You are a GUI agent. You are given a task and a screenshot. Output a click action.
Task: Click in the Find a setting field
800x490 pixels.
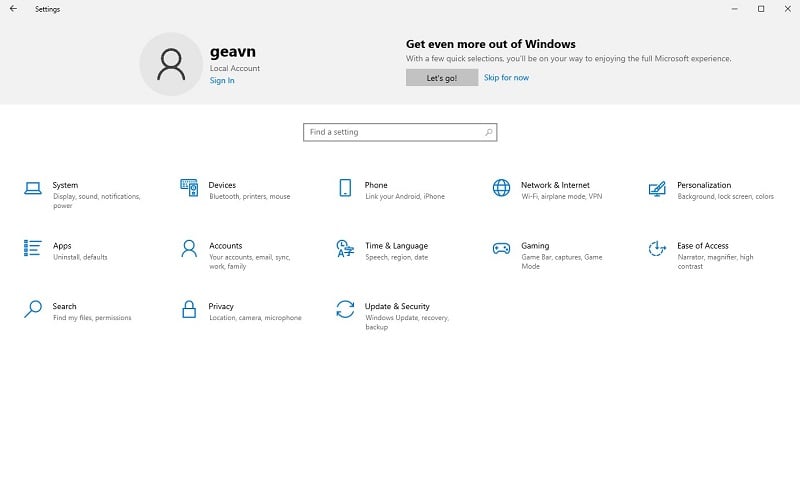[400, 132]
